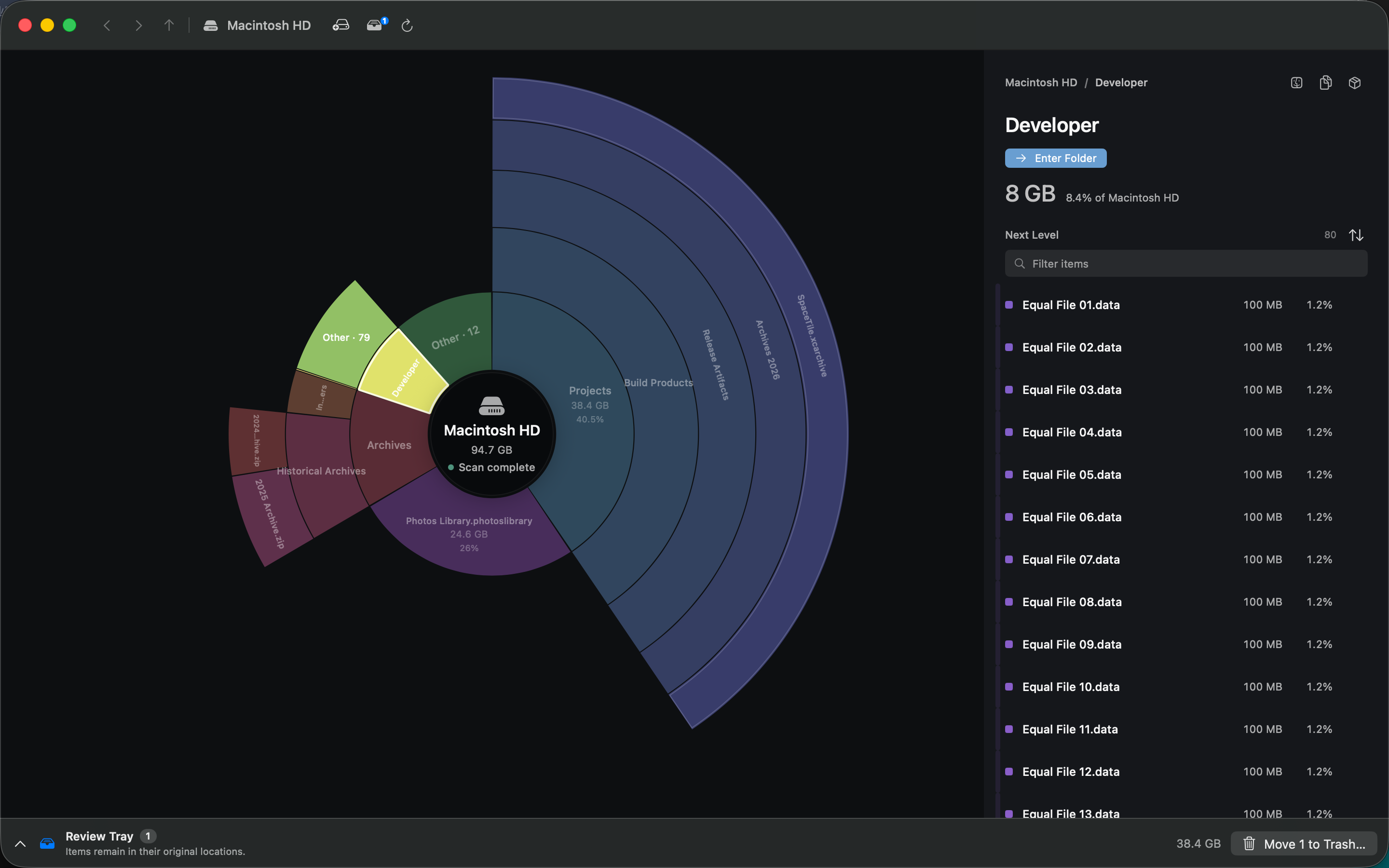1389x868 pixels.
Task: Click the Review Tray label
Action: [x=99, y=836]
